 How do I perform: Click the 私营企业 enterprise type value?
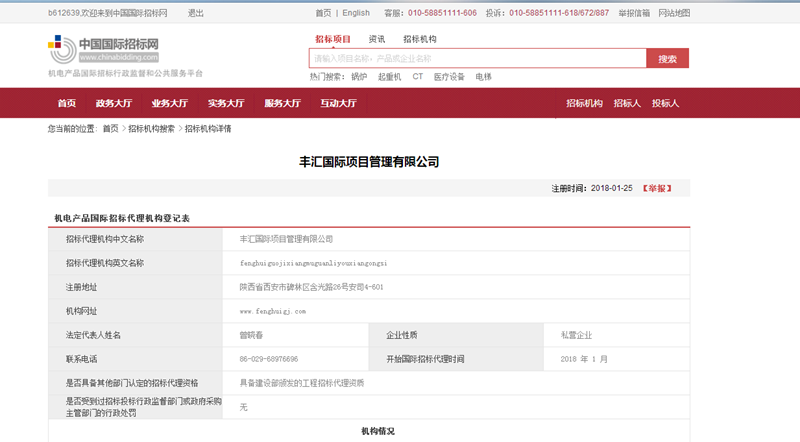576,335
